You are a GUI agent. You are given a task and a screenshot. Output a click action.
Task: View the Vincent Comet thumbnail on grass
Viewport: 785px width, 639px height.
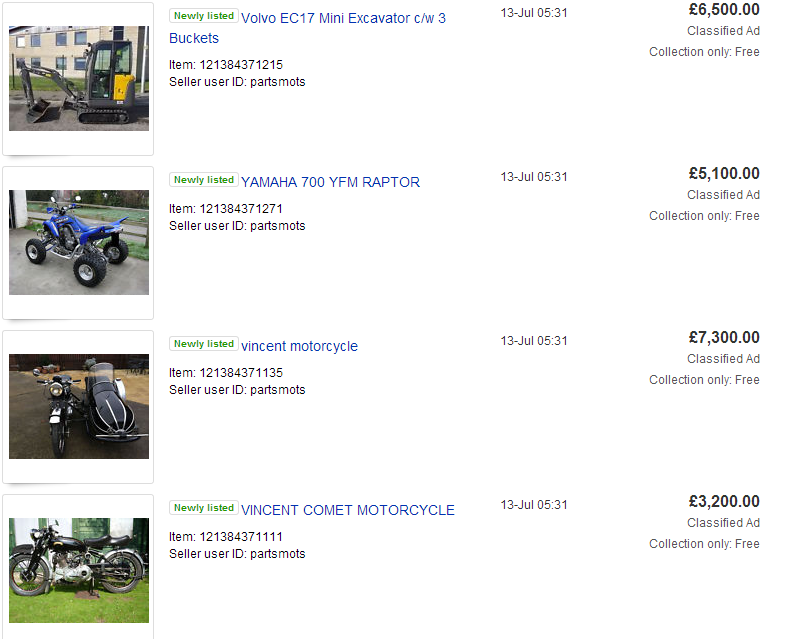tap(79, 570)
